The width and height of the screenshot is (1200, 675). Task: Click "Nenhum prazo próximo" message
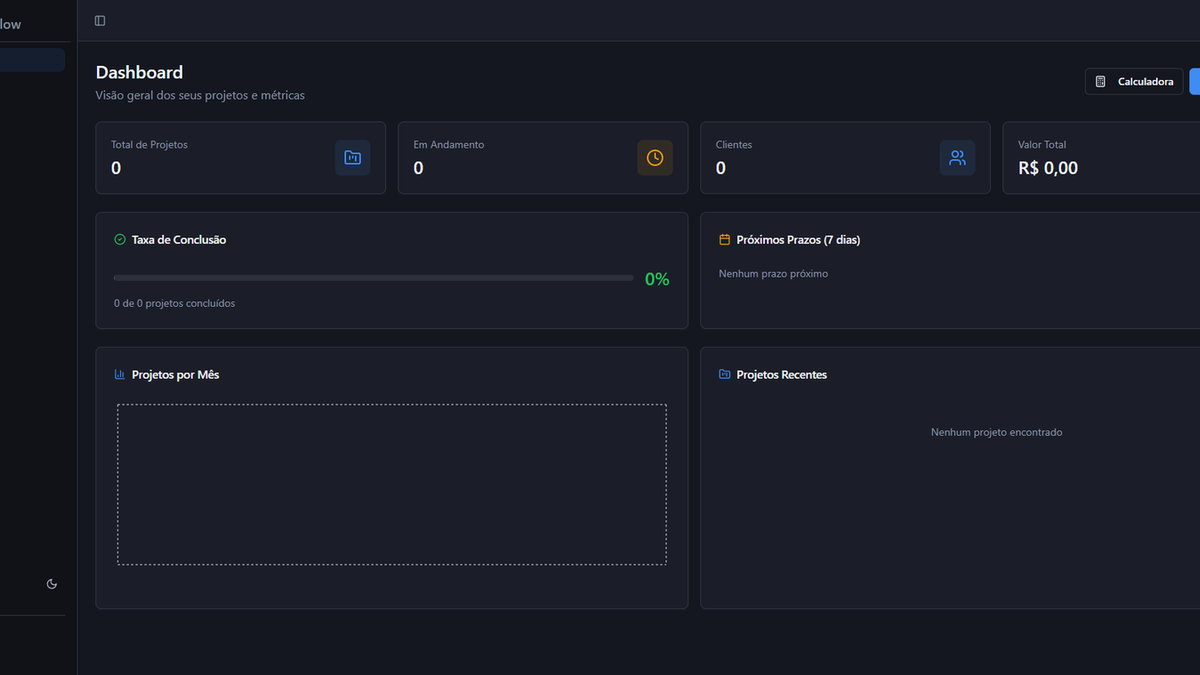(x=773, y=274)
